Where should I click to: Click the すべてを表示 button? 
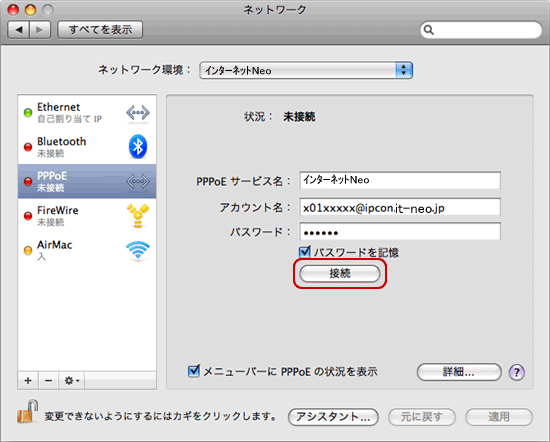pyautogui.click(x=100, y=29)
